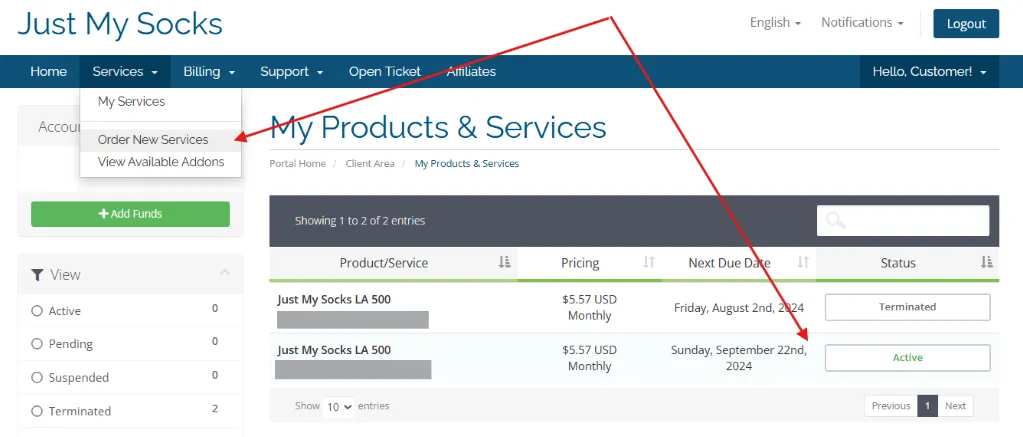1023x437 pixels.
Task: Select the Pending filter radio button
Action: pyautogui.click(x=37, y=344)
